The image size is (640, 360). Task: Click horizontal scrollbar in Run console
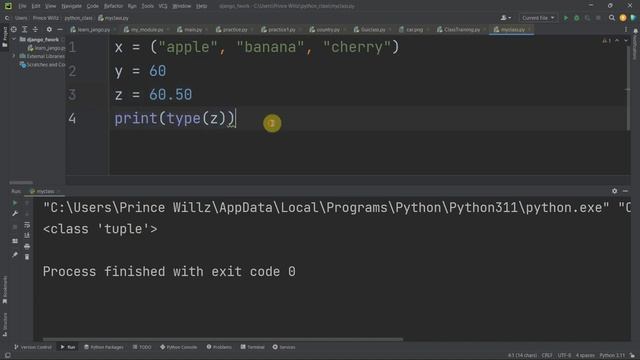tap(223, 339)
